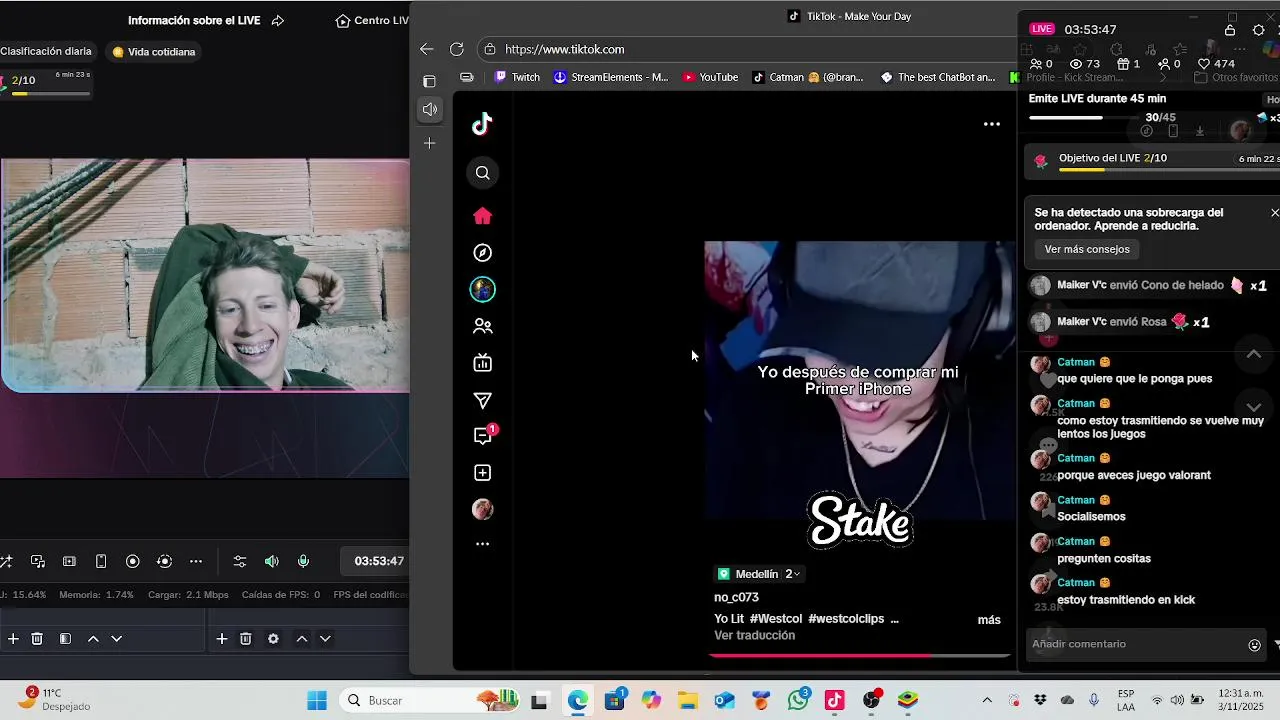Click the TikTok logo
The width and height of the screenshot is (1280, 720).
482,124
